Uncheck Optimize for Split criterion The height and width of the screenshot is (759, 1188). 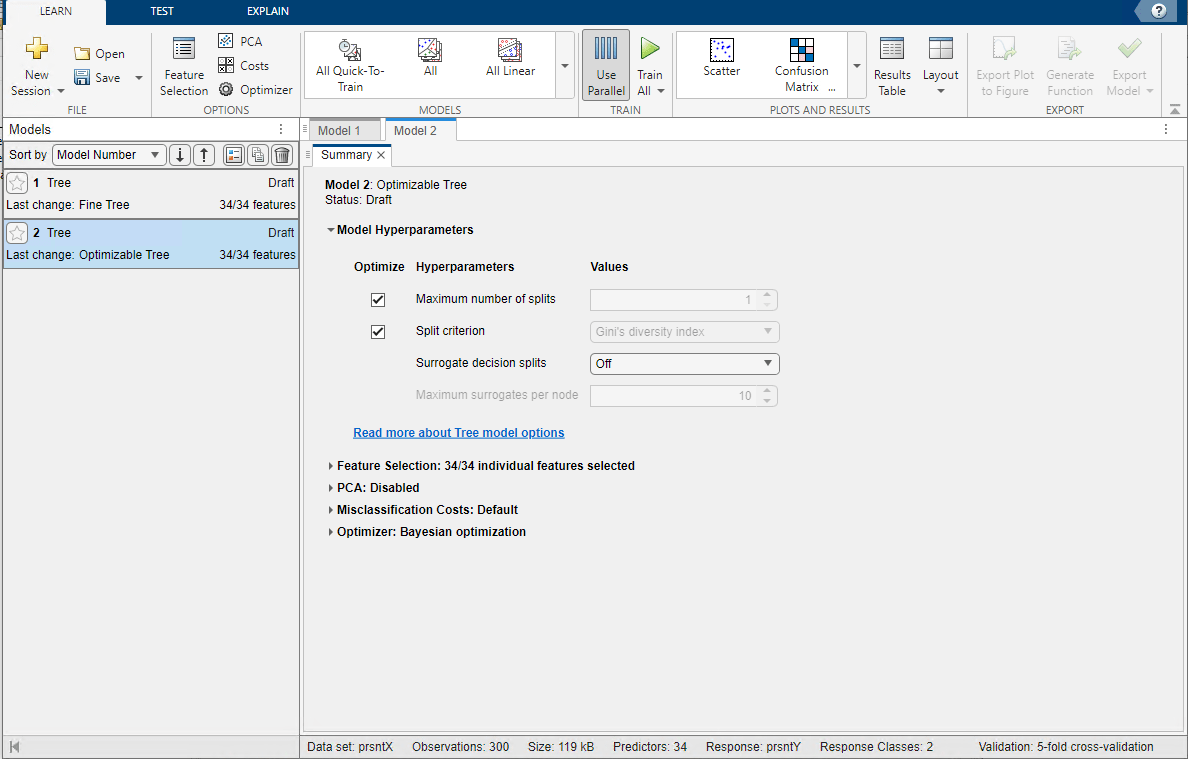click(x=378, y=332)
